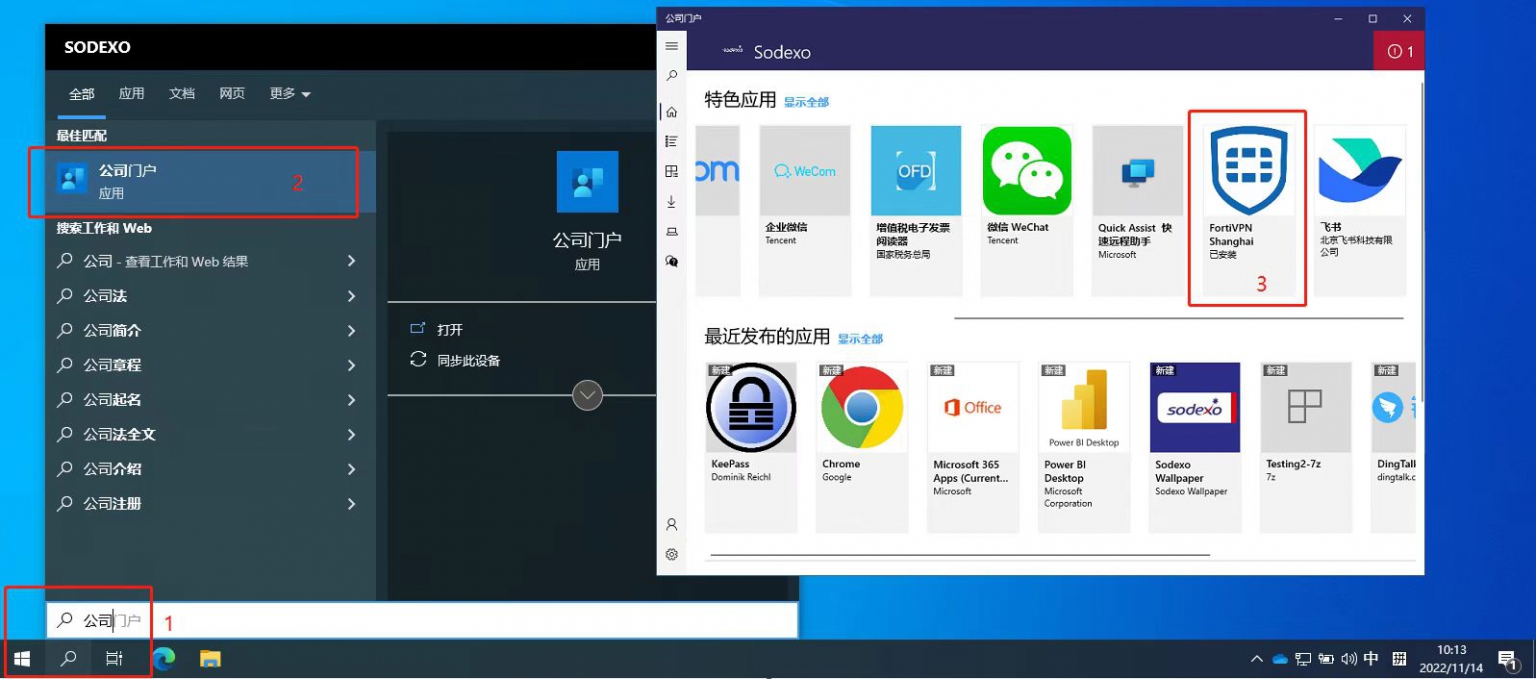
Task: Click the red notification badge in Company Portal
Action: pyautogui.click(x=1399, y=52)
